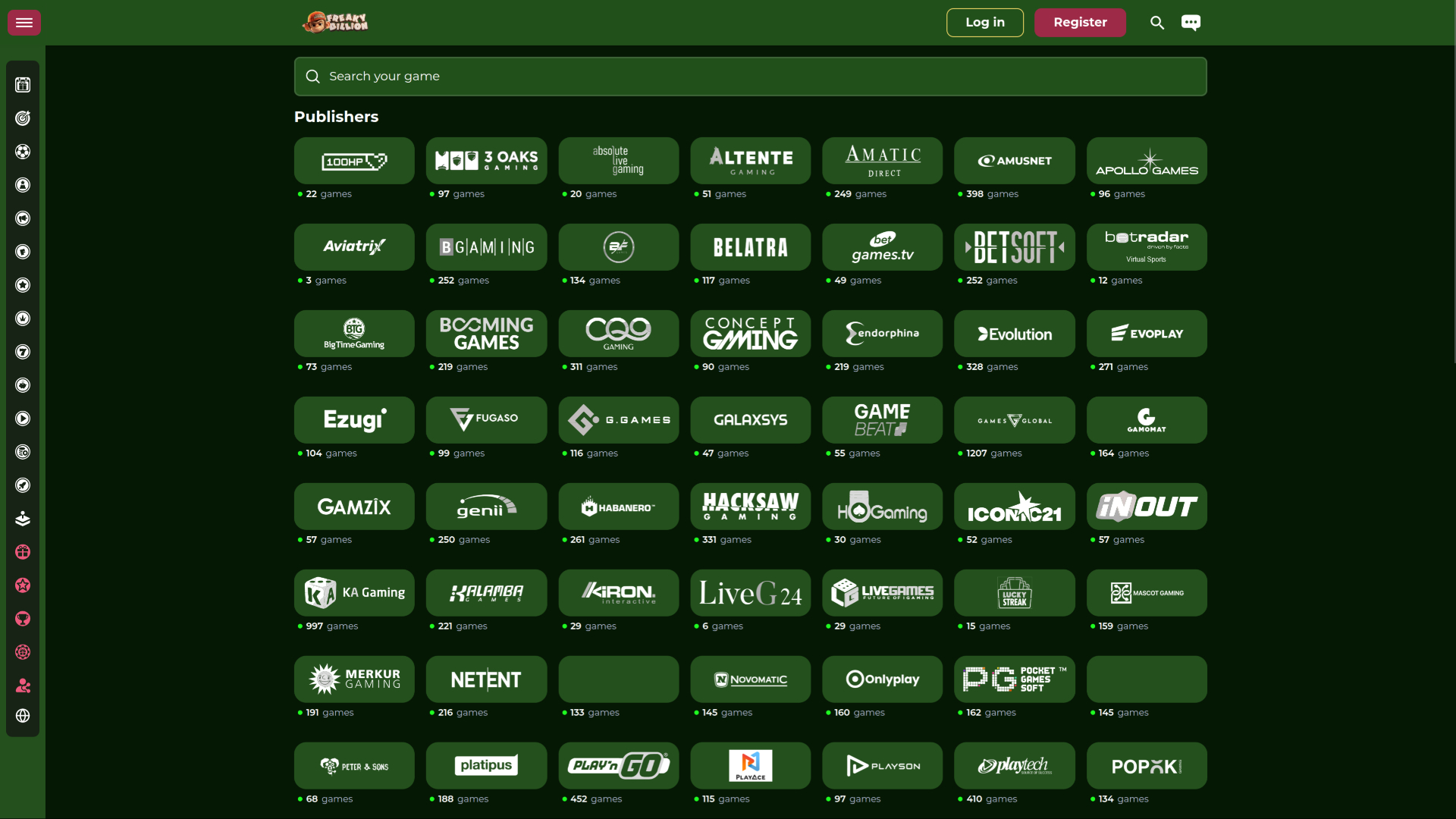Click the Register button
The width and height of the screenshot is (1456, 819).
1080,23
